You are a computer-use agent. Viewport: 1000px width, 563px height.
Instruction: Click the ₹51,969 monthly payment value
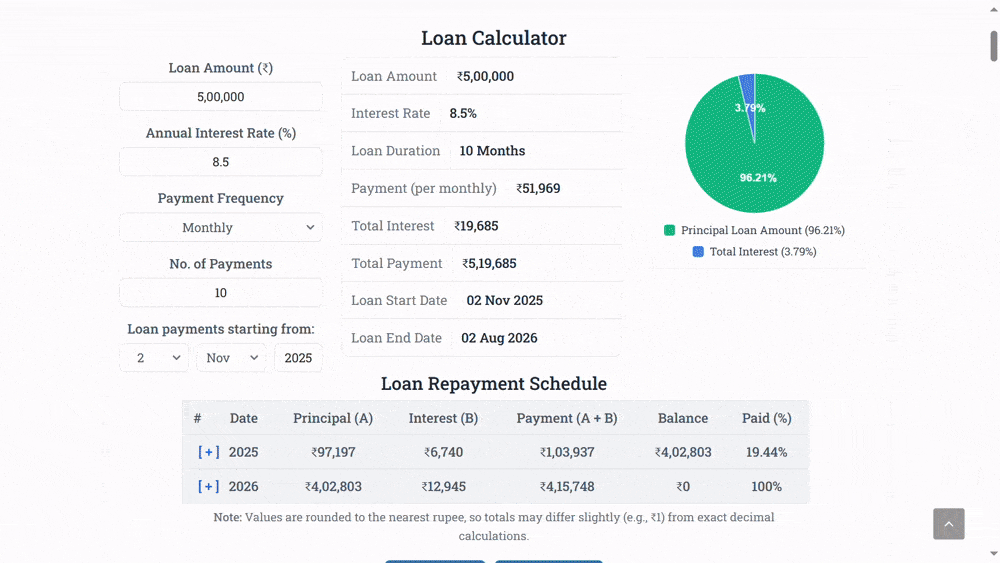[x=538, y=189]
